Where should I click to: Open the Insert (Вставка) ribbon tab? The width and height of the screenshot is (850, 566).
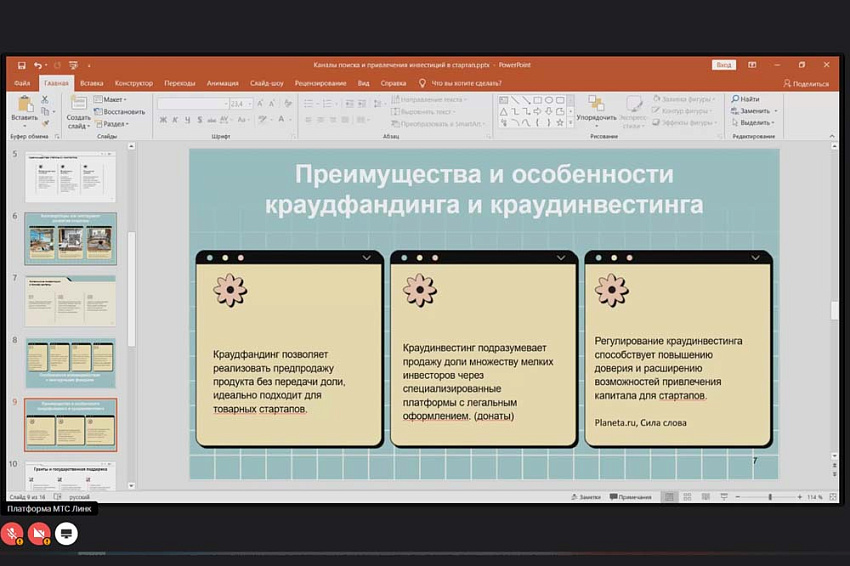point(91,83)
